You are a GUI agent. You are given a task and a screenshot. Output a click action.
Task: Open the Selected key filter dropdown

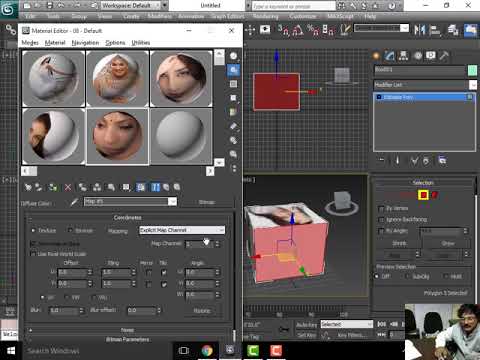pos(347,324)
